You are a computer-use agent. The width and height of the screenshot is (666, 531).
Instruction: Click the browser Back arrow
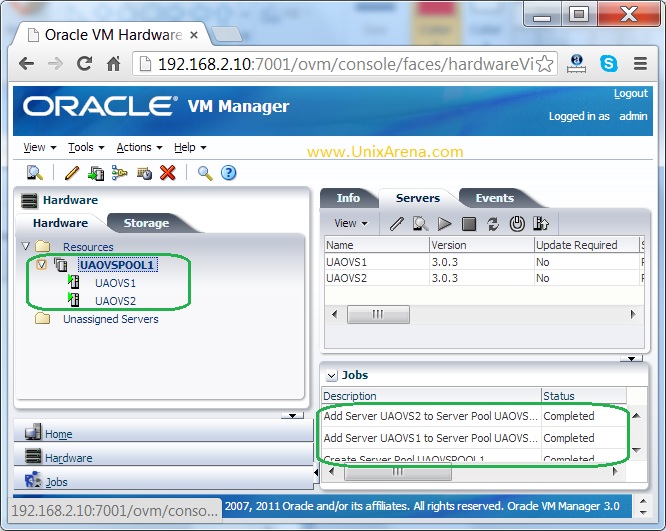[x=27, y=64]
